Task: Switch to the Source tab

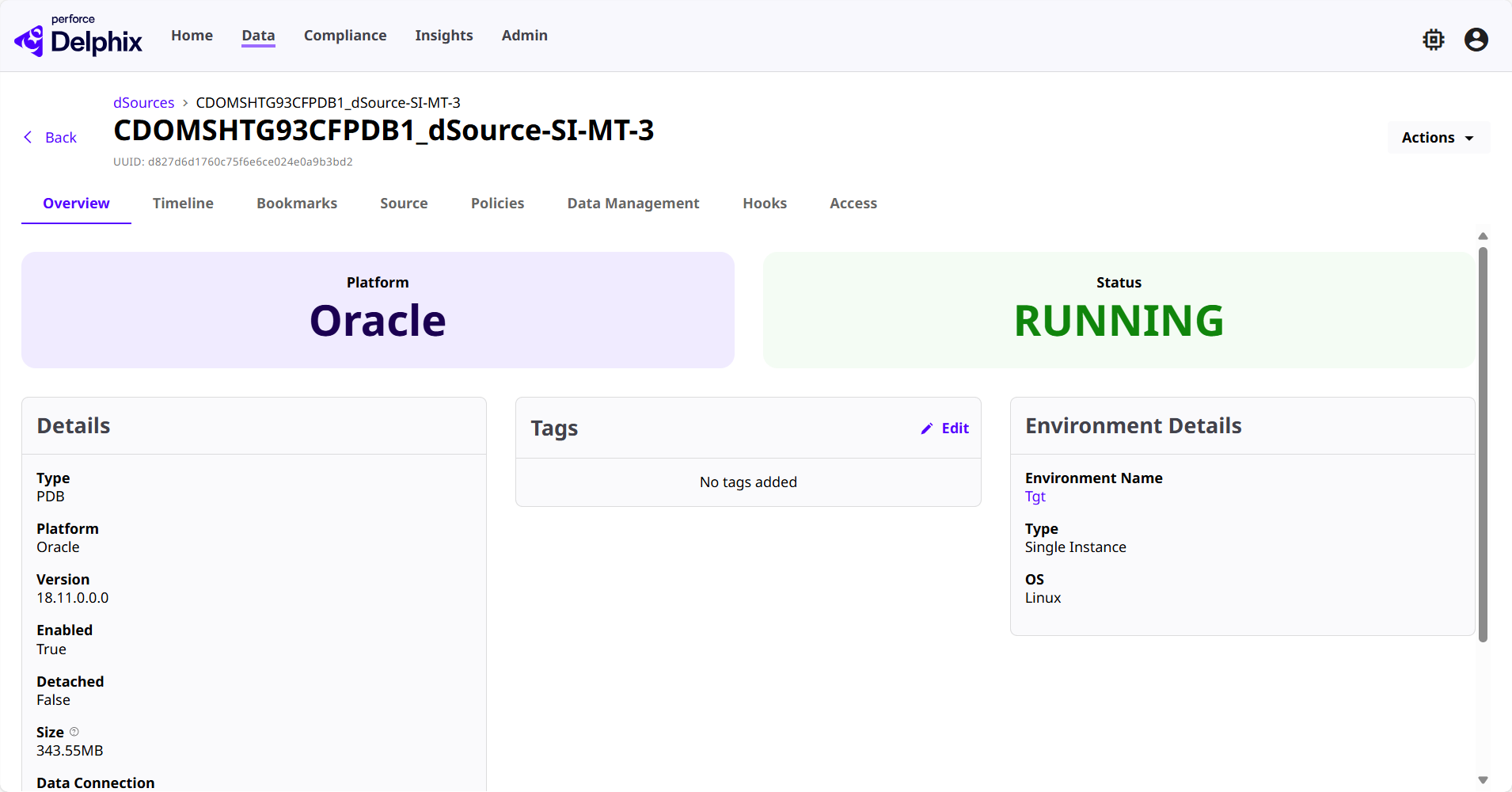Action: (x=404, y=204)
